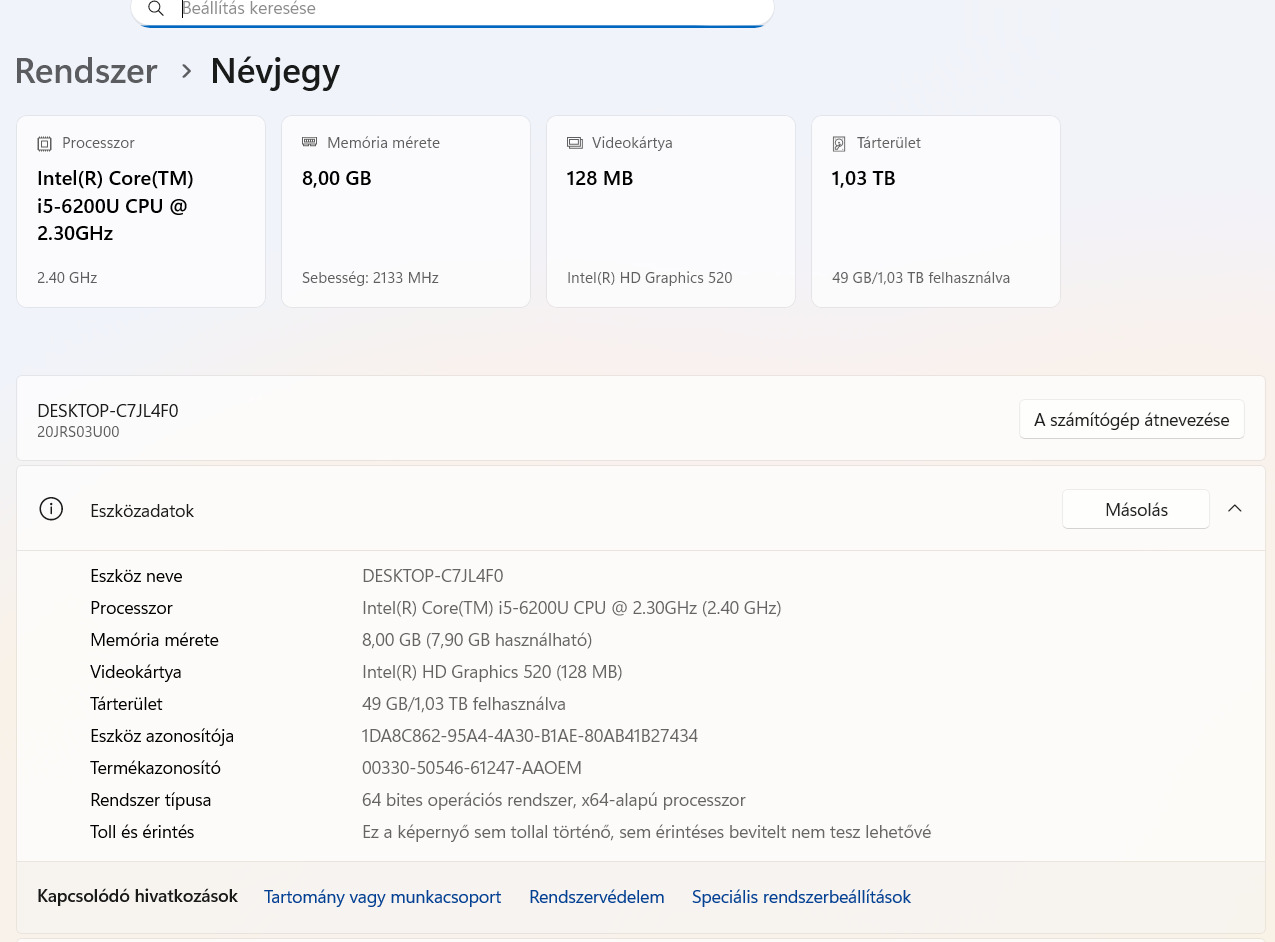
Task: Select the Processzor summary card
Action: click(141, 211)
